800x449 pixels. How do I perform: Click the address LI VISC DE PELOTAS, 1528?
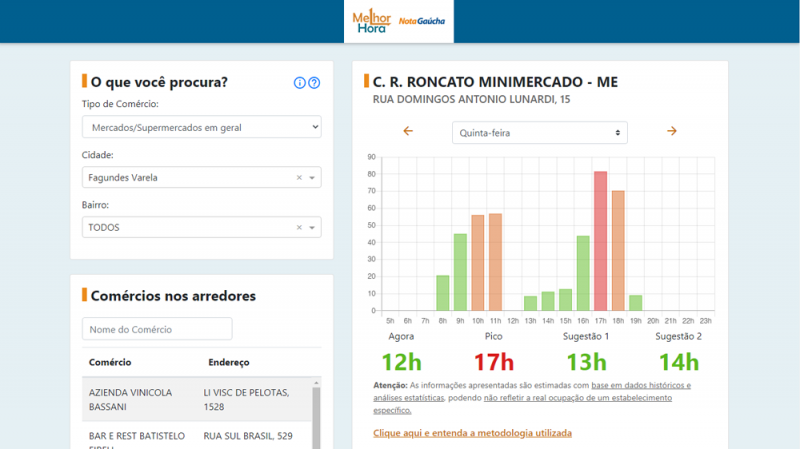[x=246, y=400]
